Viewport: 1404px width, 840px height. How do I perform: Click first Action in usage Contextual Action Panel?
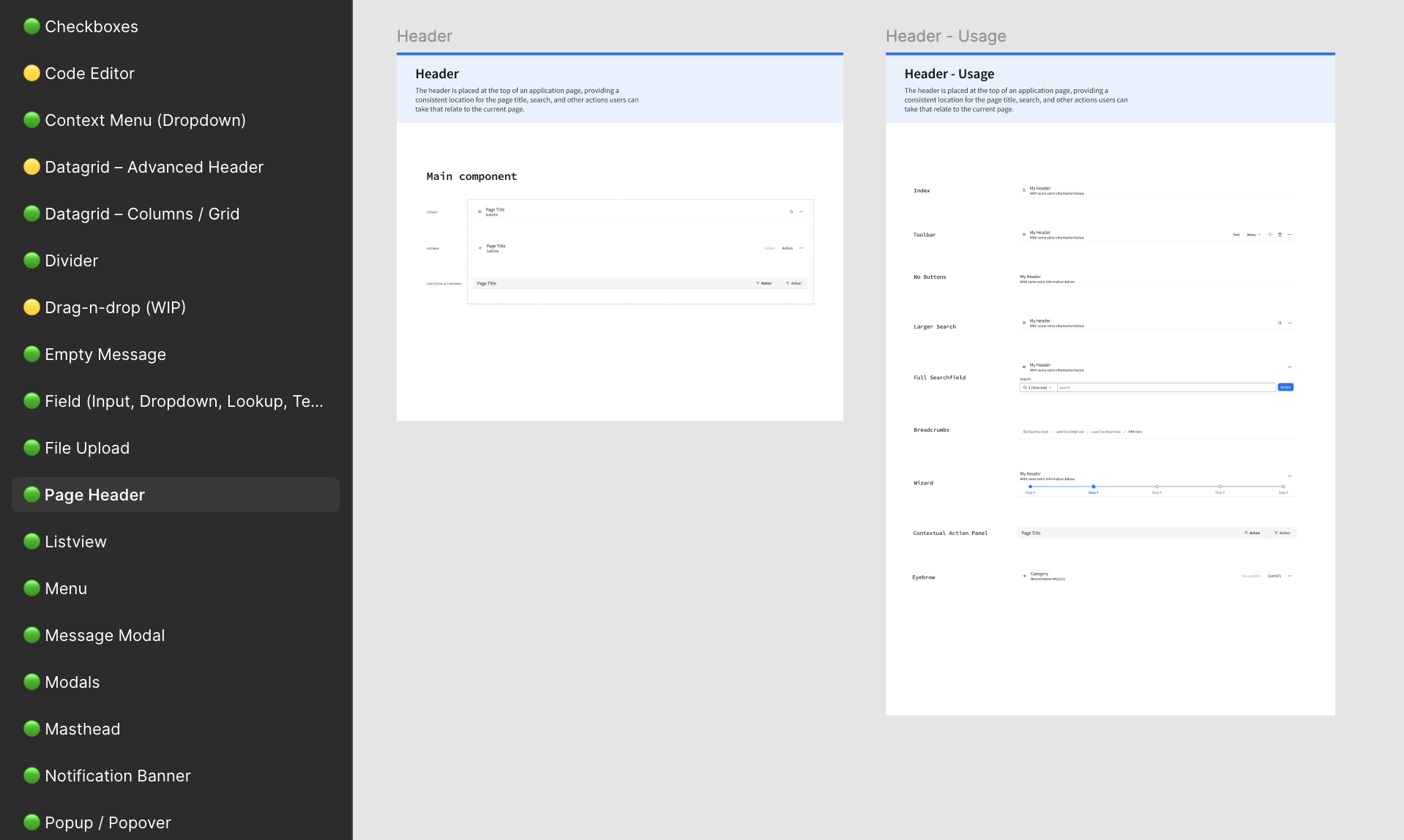tap(1252, 533)
